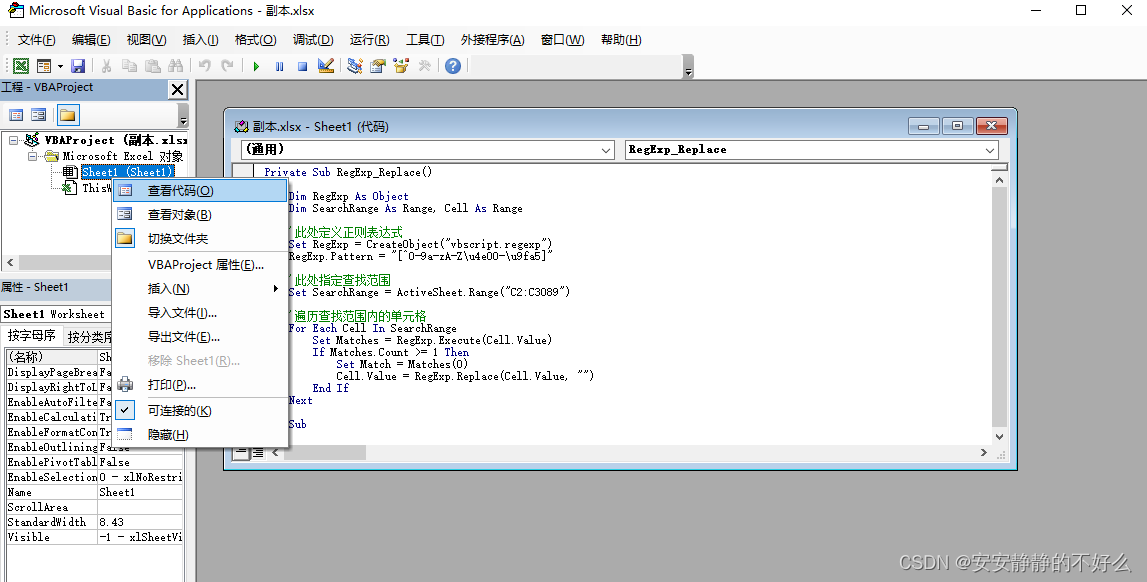Open VBAProject 属性(E)... from context menu

(200, 265)
